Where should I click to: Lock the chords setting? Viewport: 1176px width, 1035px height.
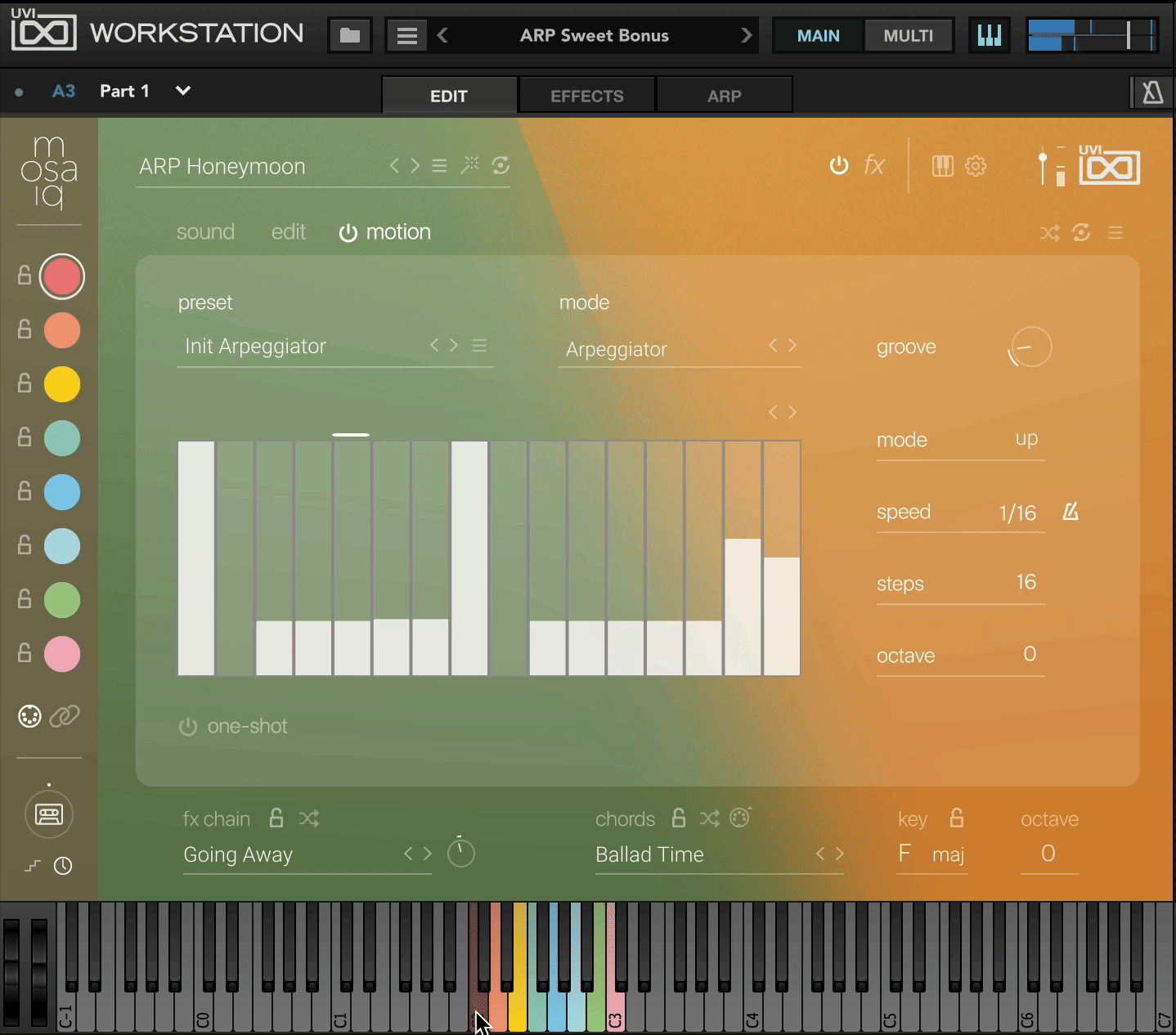click(679, 818)
